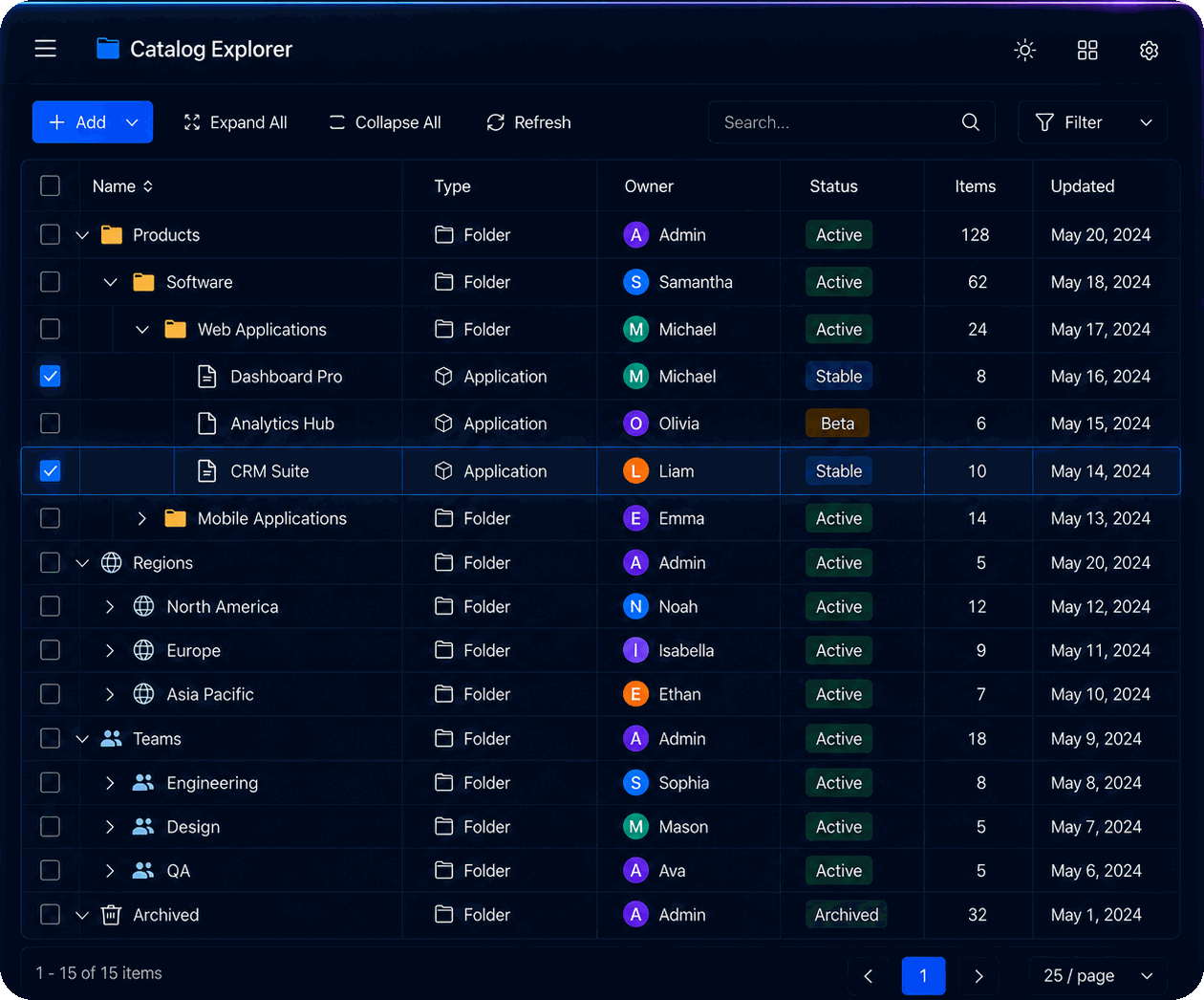Expand the Europe node

[x=110, y=651]
